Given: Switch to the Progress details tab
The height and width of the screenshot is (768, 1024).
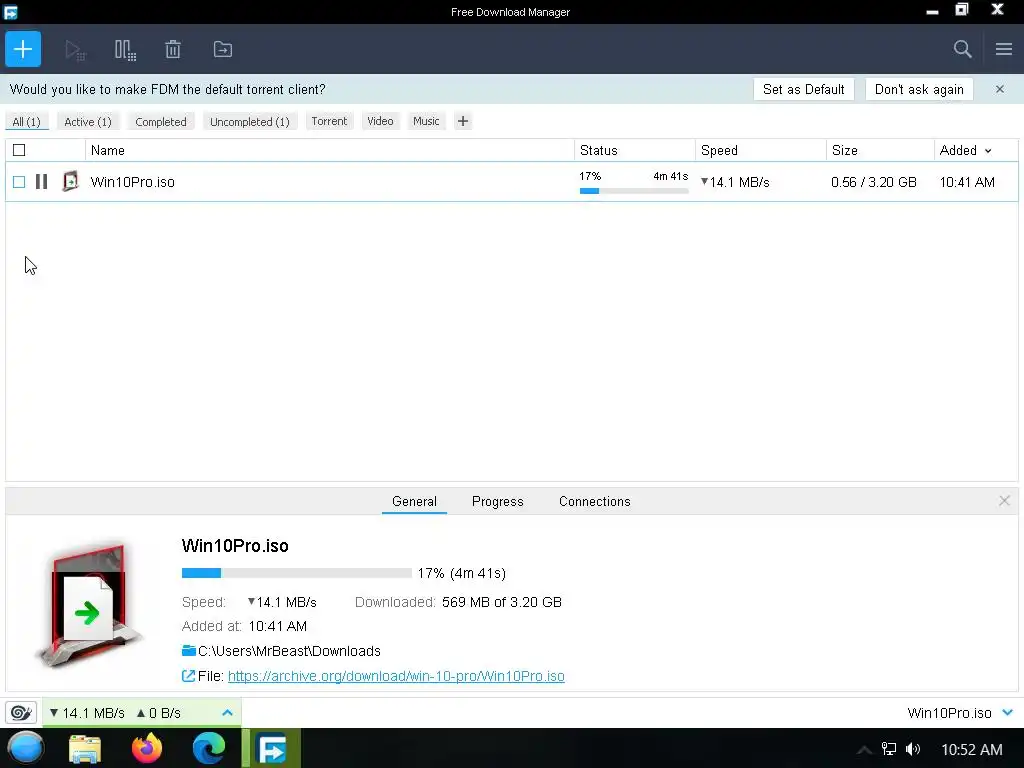Looking at the screenshot, I should pos(498,502).
